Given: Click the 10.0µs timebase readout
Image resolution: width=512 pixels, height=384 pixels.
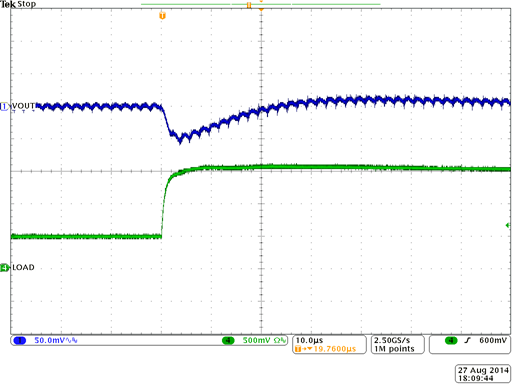Looking at the screenshot, I should pyautogui.click(x=309, y=340).
